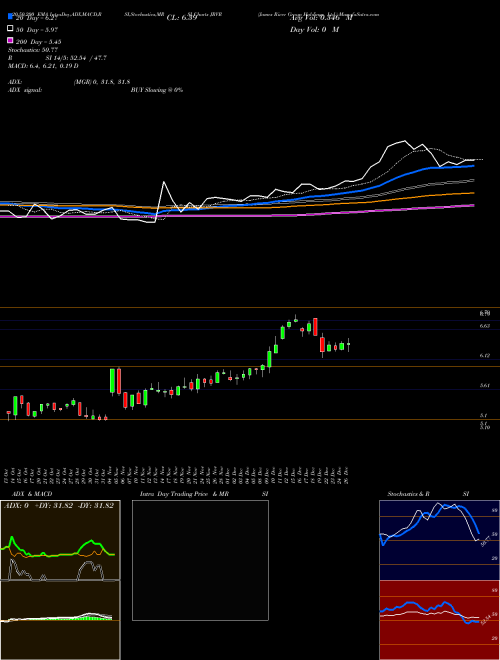Click the 'ADX signal:' label
The height and width of the screenshot is (660, 500).
(x=25, y=90)
